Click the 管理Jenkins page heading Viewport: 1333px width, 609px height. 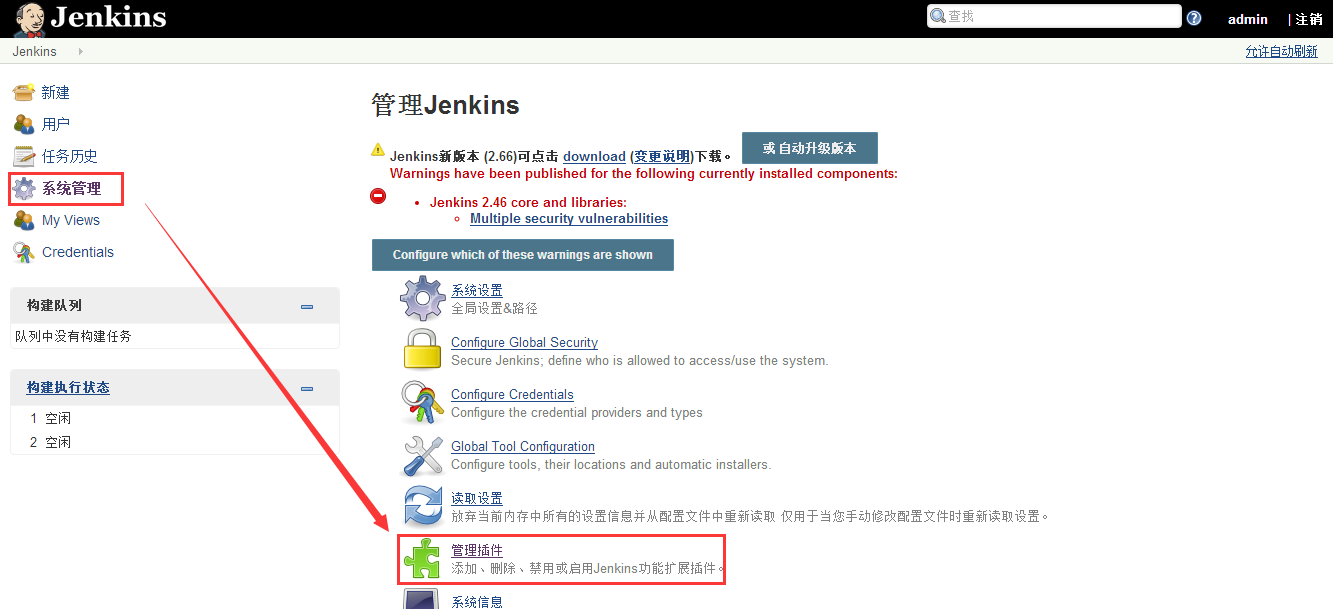(x=446, y=105)
